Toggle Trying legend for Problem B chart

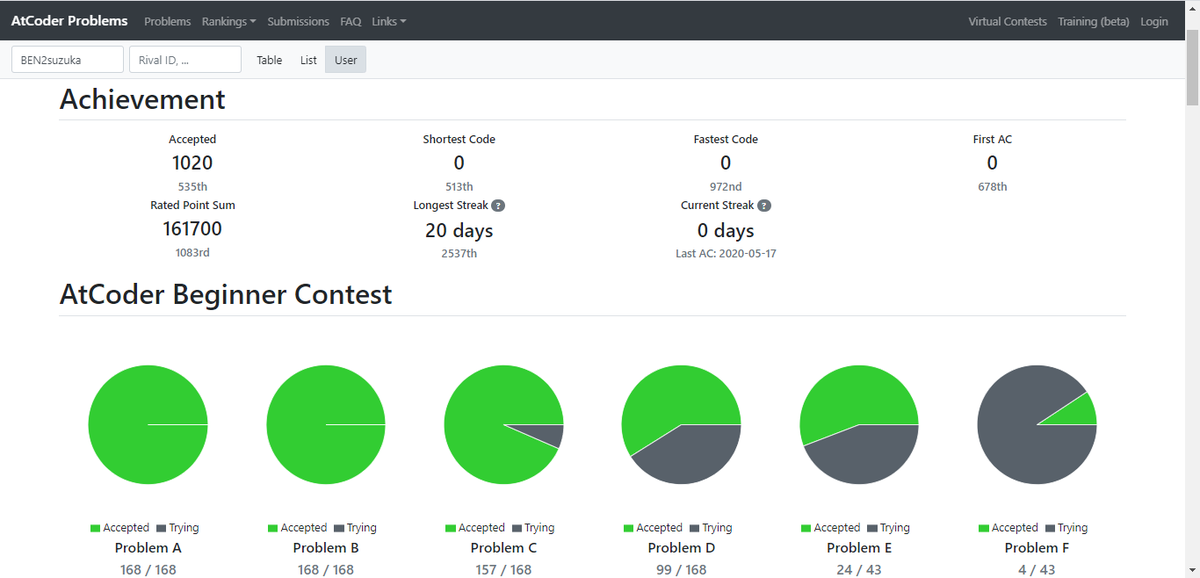355,528
